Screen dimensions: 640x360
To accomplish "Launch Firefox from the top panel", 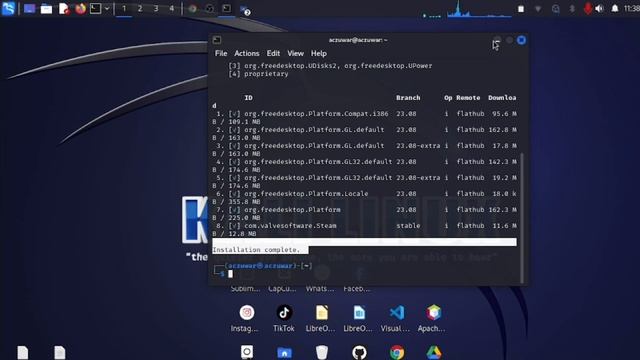I will (x=80, y=8).
